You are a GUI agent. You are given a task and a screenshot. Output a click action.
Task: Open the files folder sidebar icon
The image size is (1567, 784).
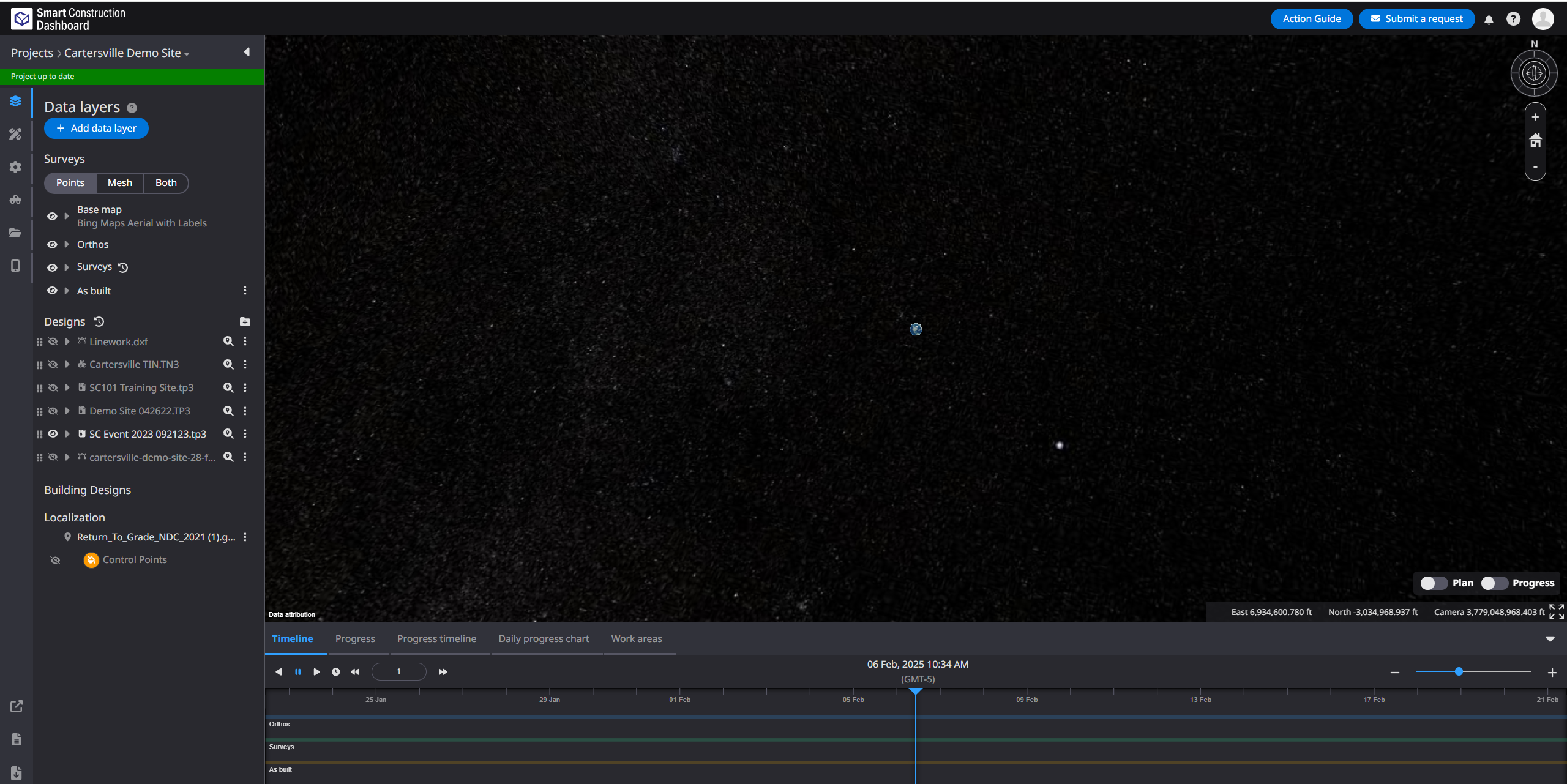tap(15, 233)
